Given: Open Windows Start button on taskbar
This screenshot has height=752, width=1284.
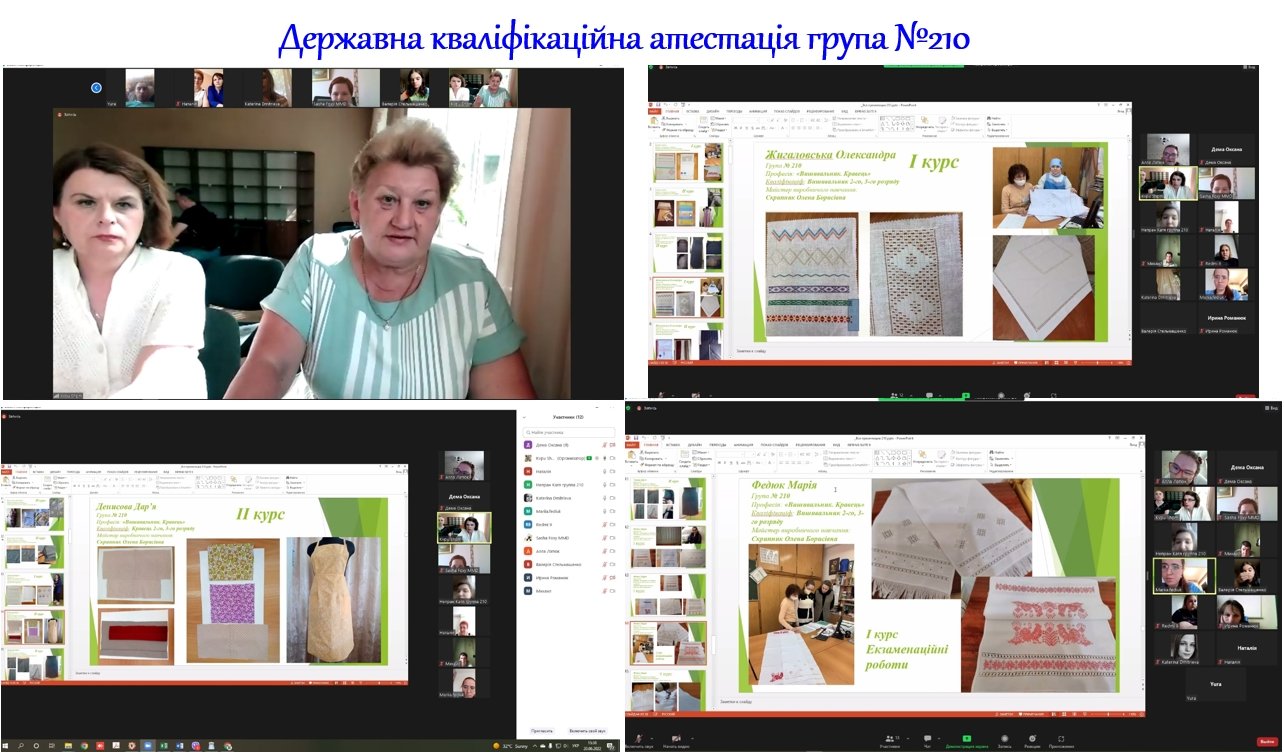Looking at the screenshot, I should 5,744.
